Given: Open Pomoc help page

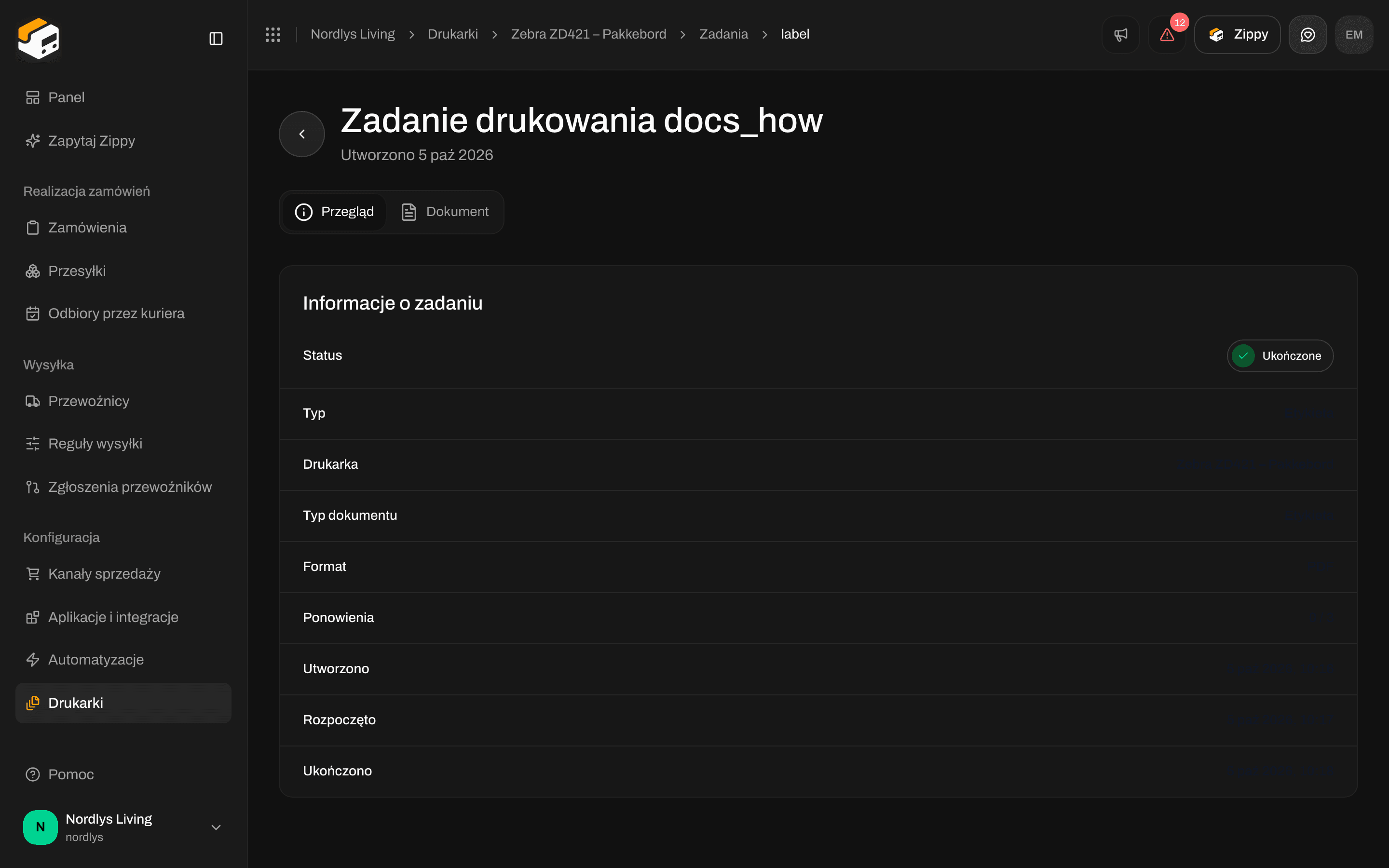Looking at the screenshot, I should point(123,774).
